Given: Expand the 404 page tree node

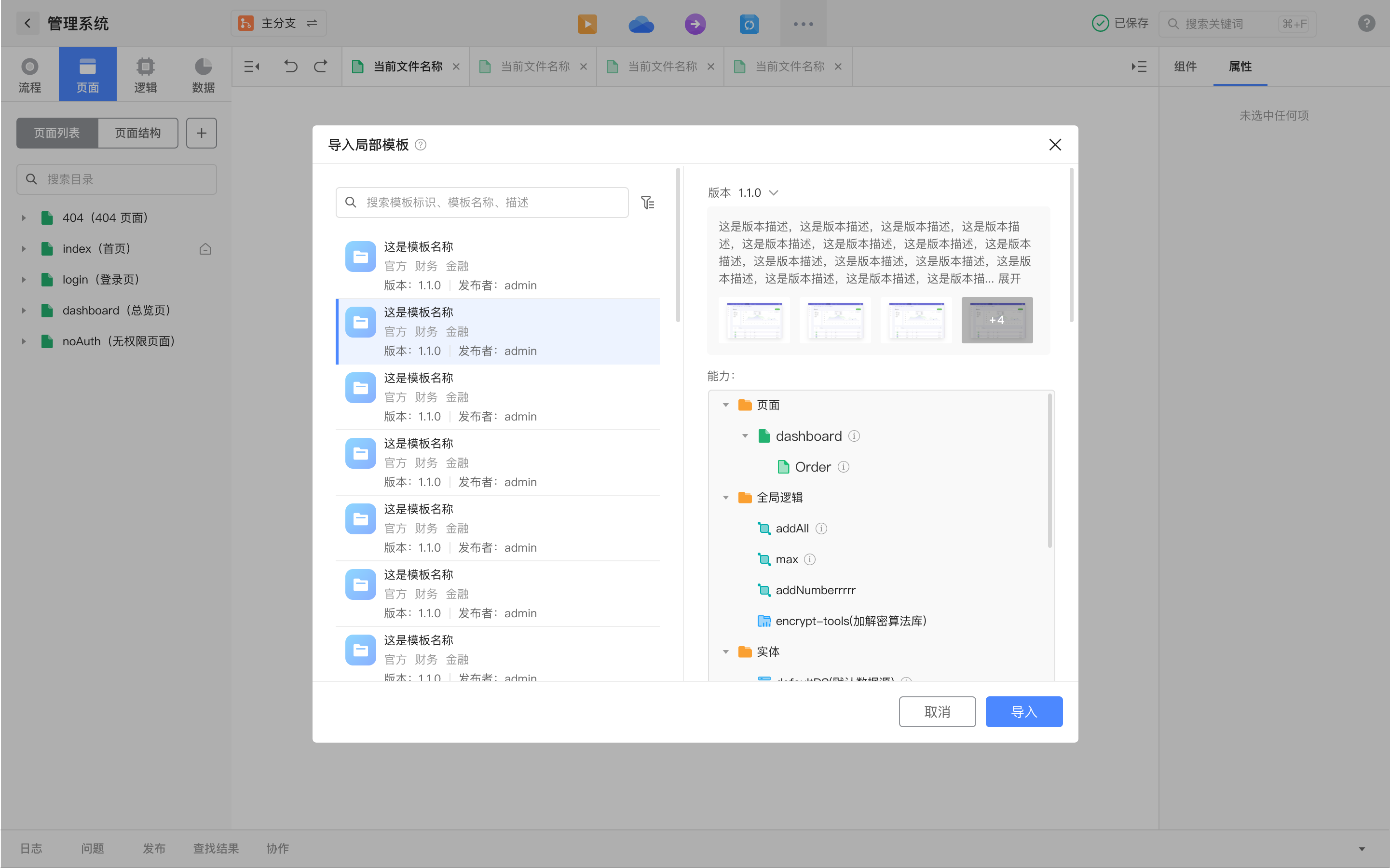Looking at the screenshot, I should (x=24, y=218).
